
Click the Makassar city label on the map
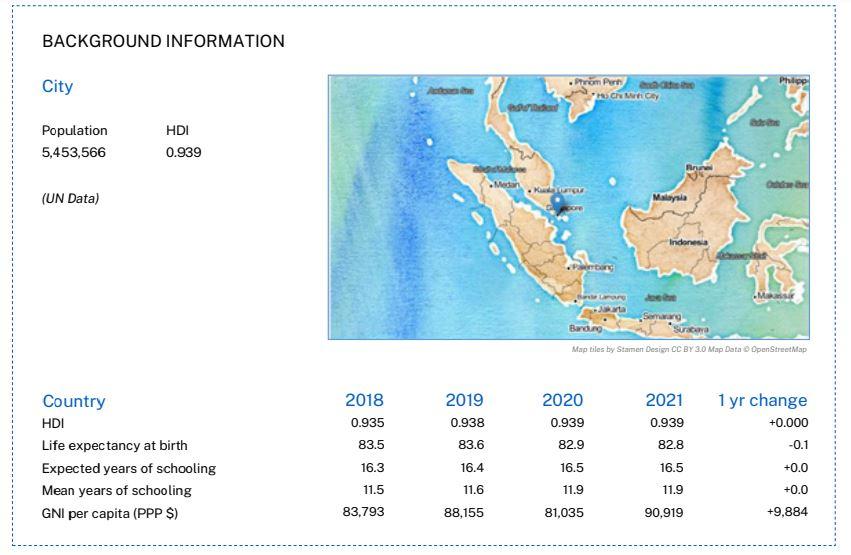(777, 297)
